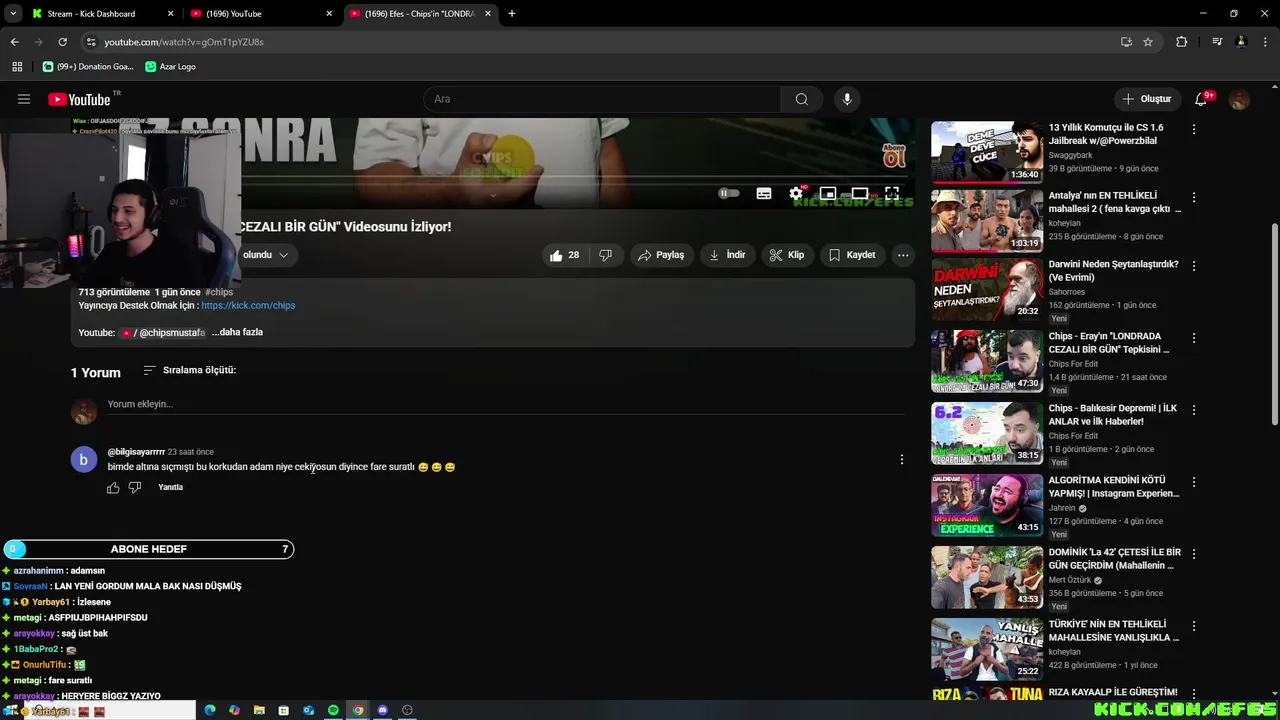Bookmark this page with the star icon

tap(1148, 42)
